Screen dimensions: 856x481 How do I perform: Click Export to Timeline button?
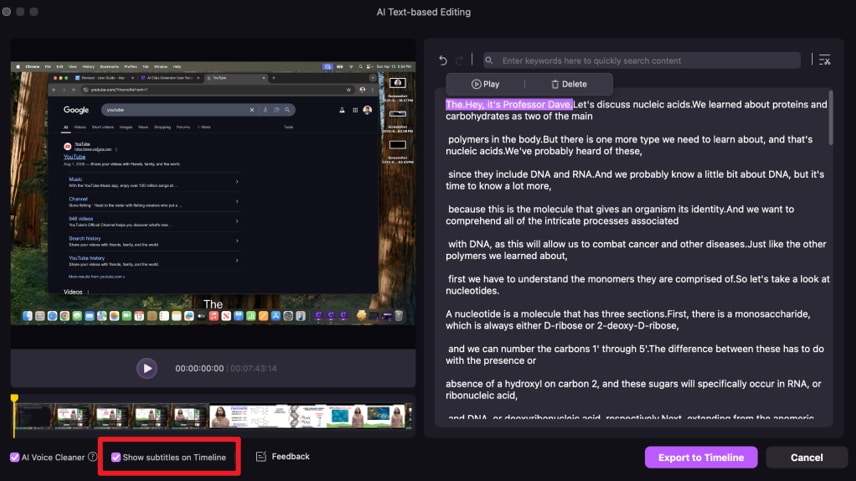701,458
